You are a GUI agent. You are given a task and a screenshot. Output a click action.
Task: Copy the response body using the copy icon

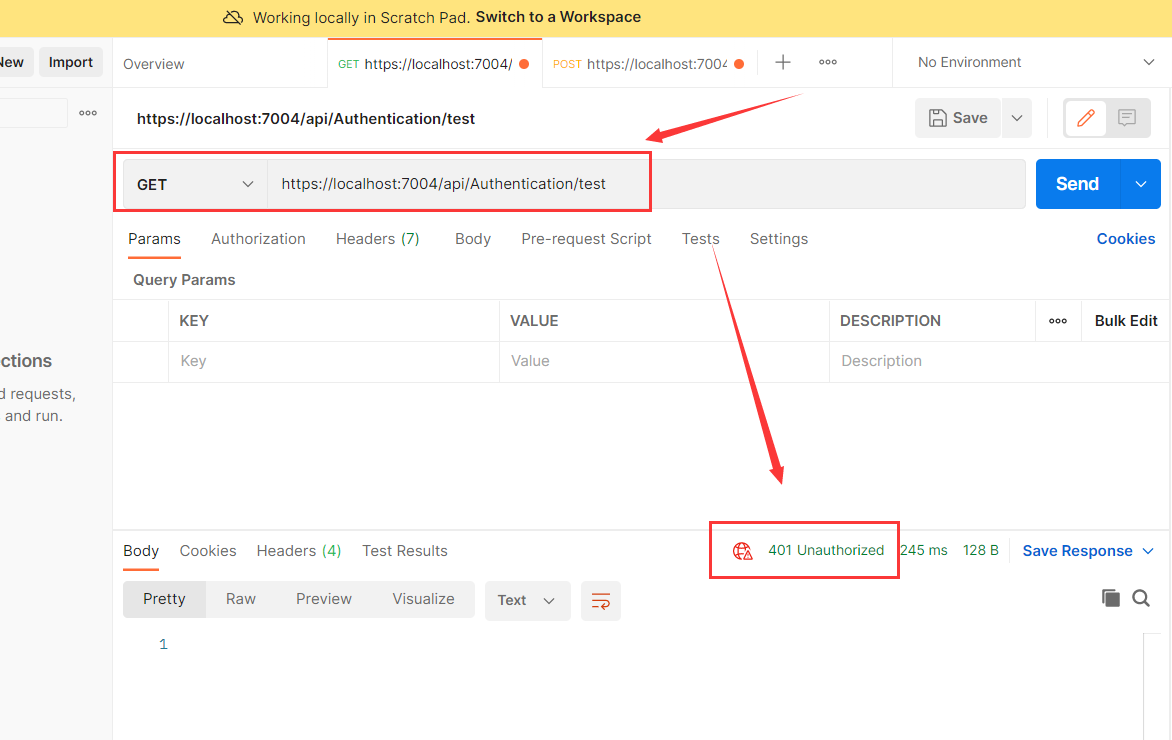pos(1111,597)
